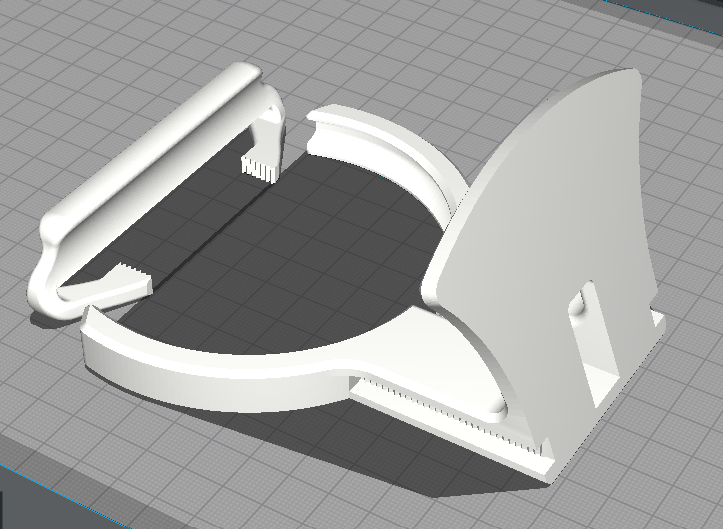Select the small toothed block beside the rod

pyautogui.click(x=259, y=165)
